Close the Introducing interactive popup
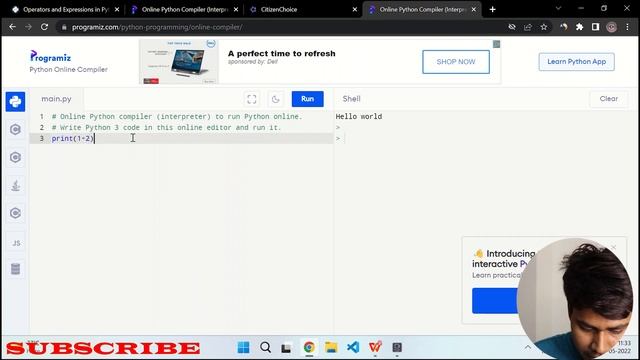The height and width of the screenshot is (360, 640). pyautogui.click(x=613, y=247)
